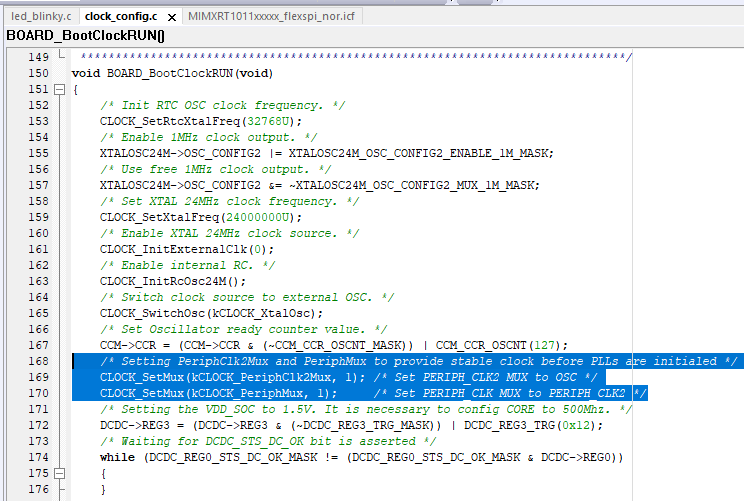The width and height of the screenshot is (744, 501).
Task: Collapse the while loop fold at line 175
Action: click(59, 473)
